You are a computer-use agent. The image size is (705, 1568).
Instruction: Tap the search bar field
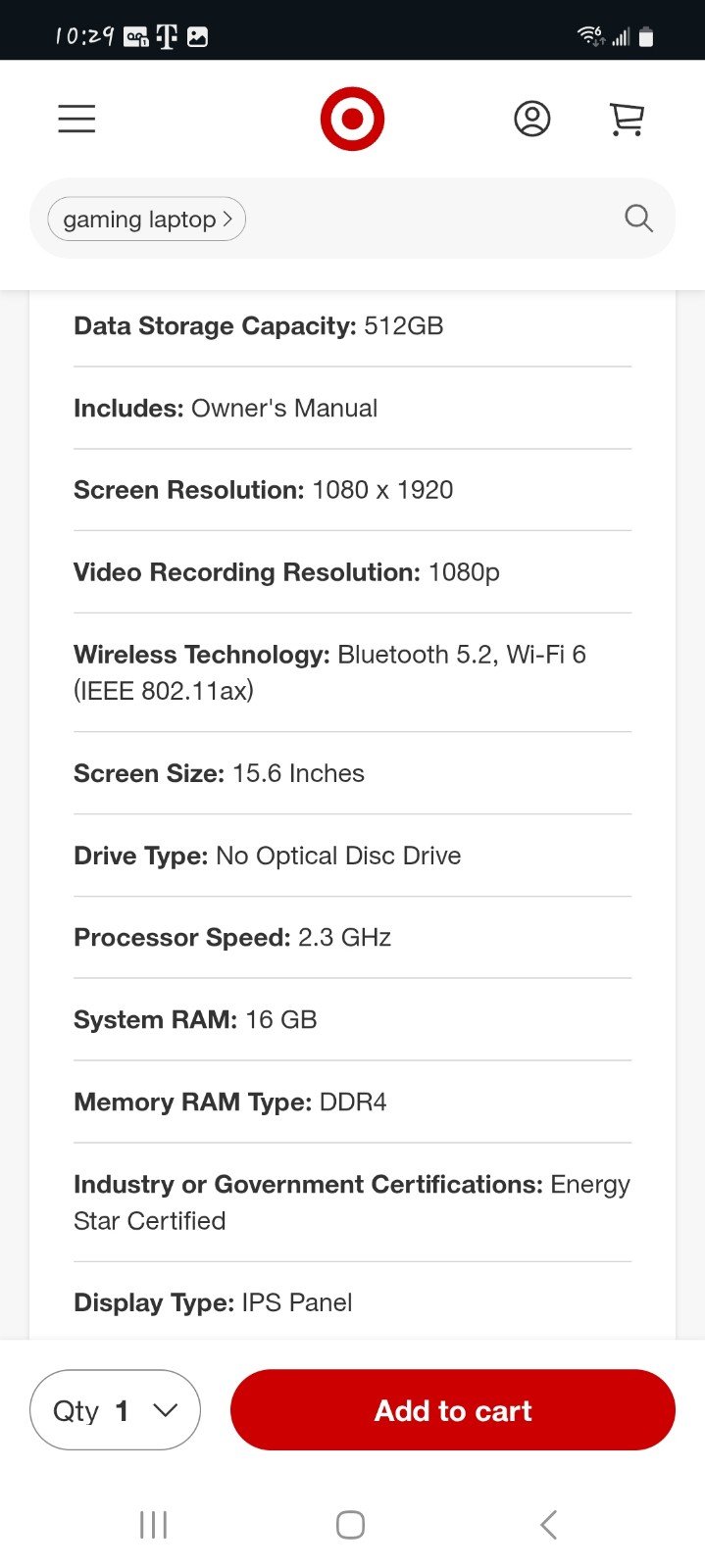click(x=353, y=218)
